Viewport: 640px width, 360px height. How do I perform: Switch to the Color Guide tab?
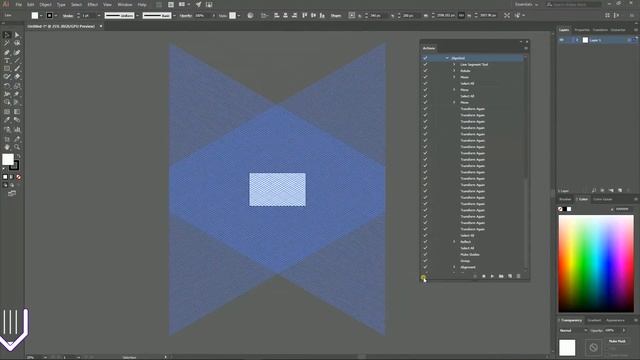602,199
